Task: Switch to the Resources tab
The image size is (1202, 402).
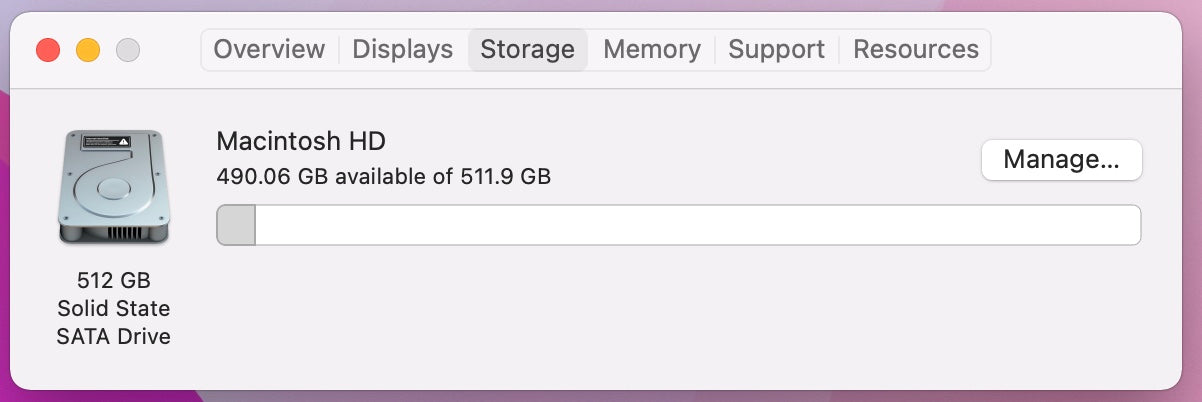Action: (915, 49)
